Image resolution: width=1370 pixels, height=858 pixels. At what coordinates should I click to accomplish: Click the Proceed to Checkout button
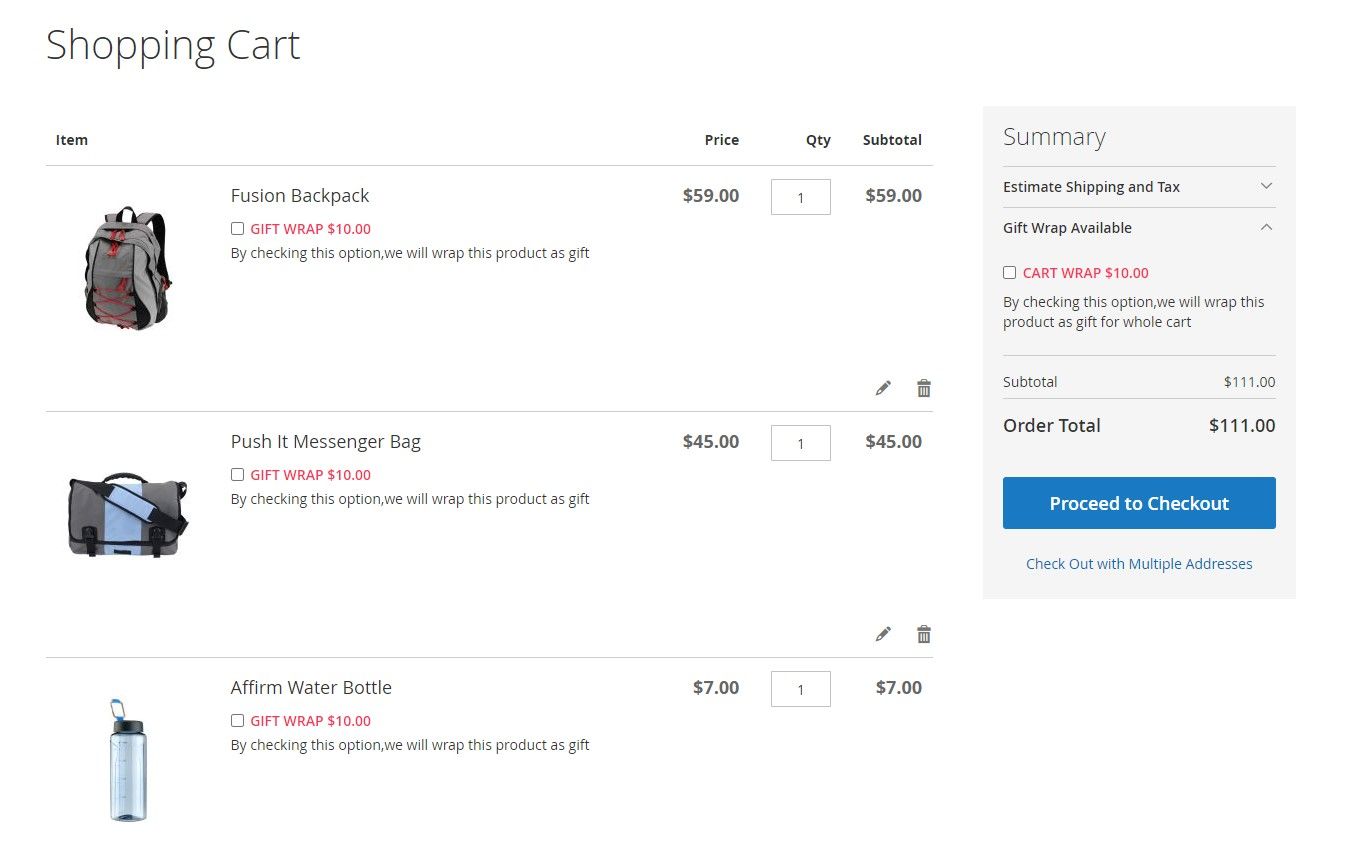click(1138, 503)
